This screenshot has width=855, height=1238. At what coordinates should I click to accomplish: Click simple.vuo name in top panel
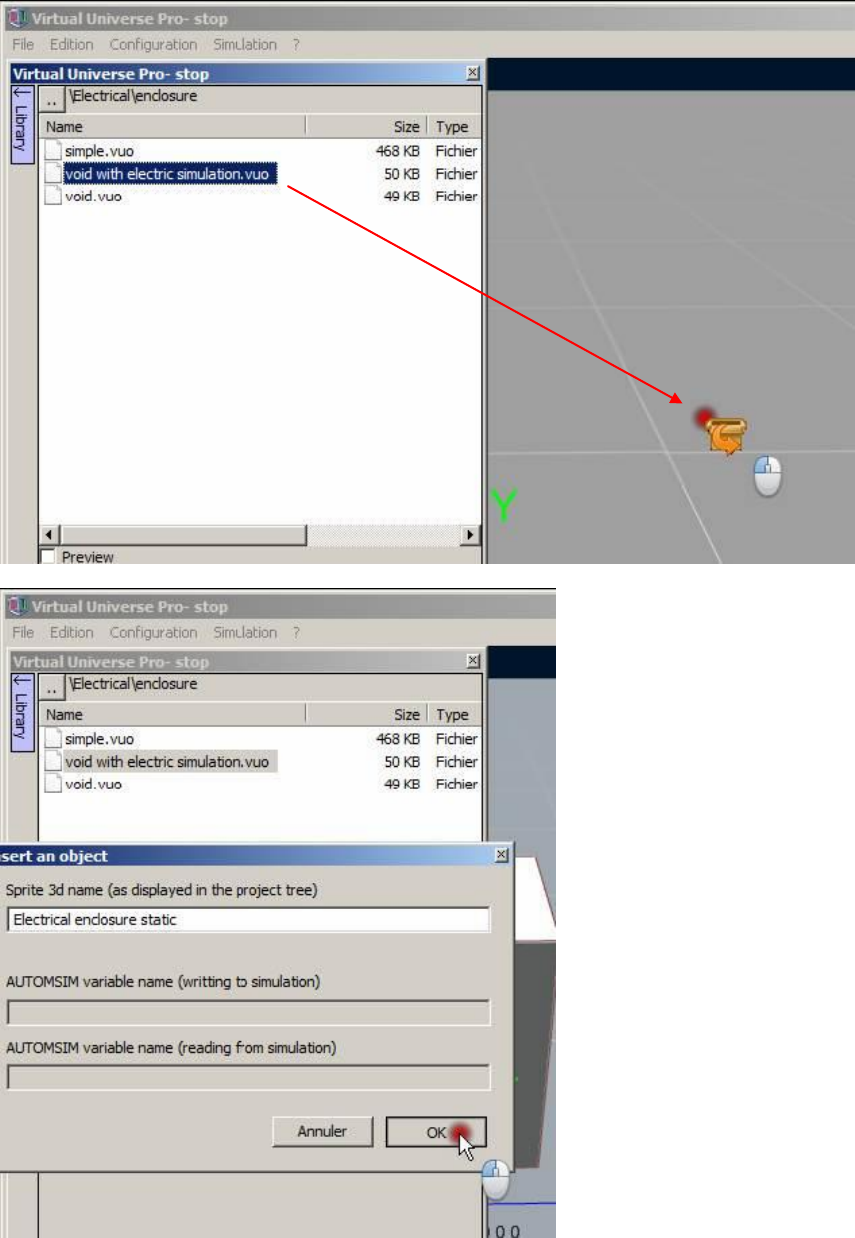(x=99, y=151)
